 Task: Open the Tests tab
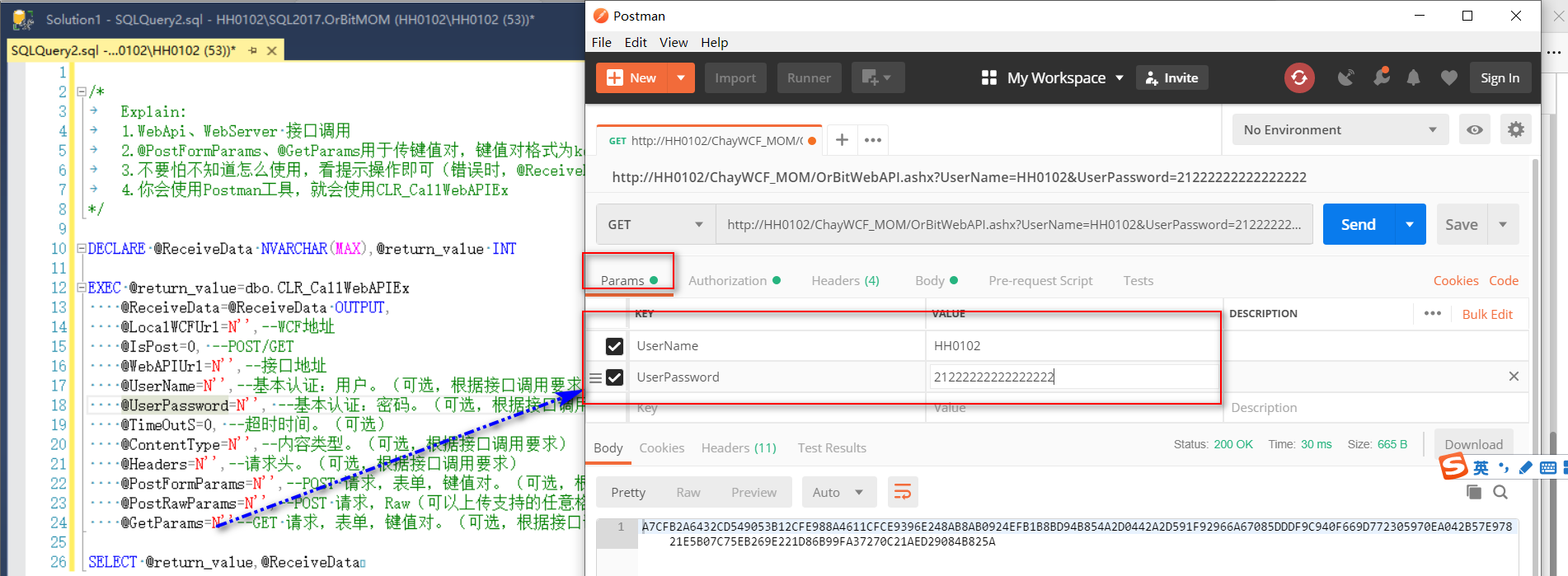1138,280
